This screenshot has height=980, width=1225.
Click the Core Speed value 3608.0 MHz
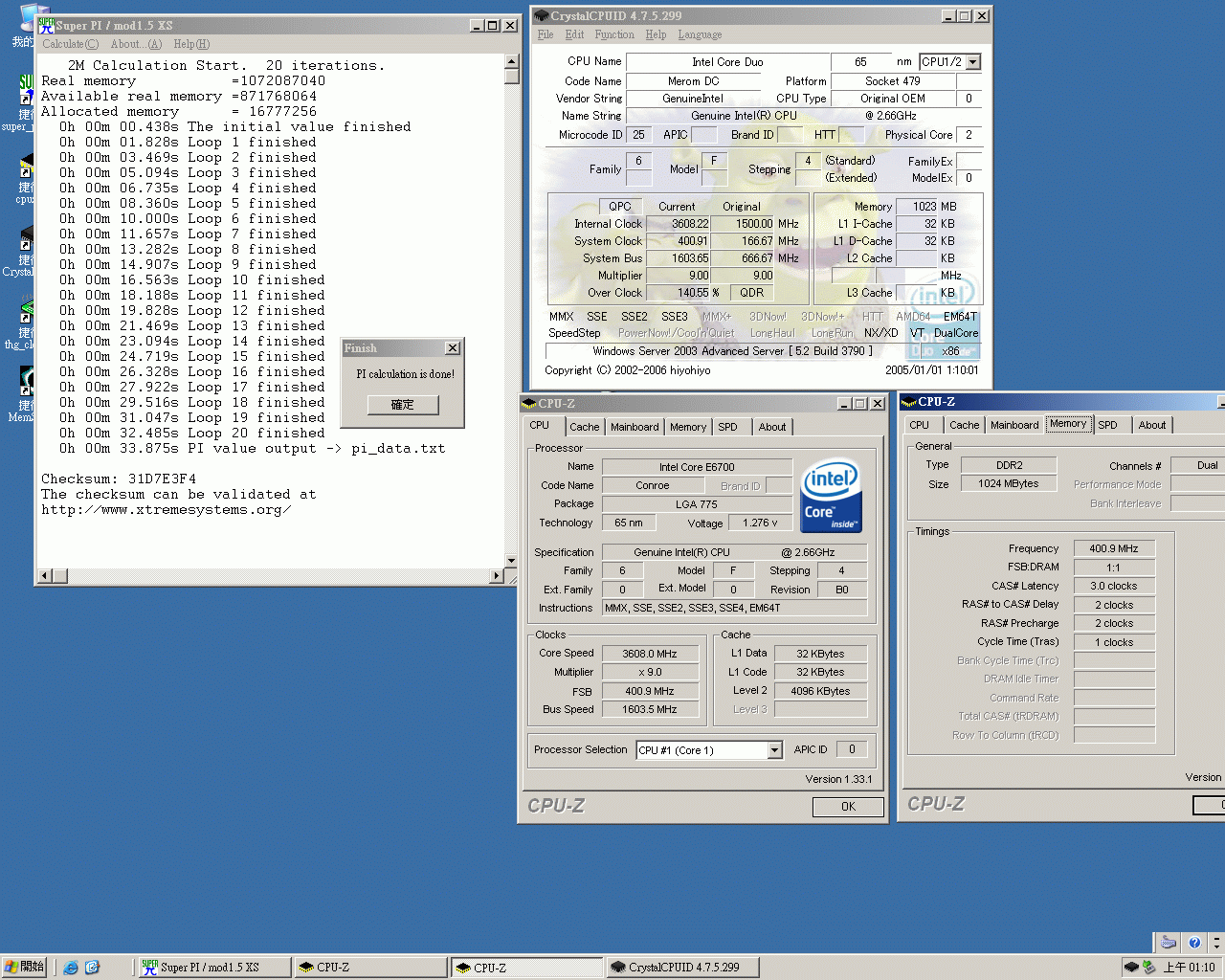pos(649,654)
